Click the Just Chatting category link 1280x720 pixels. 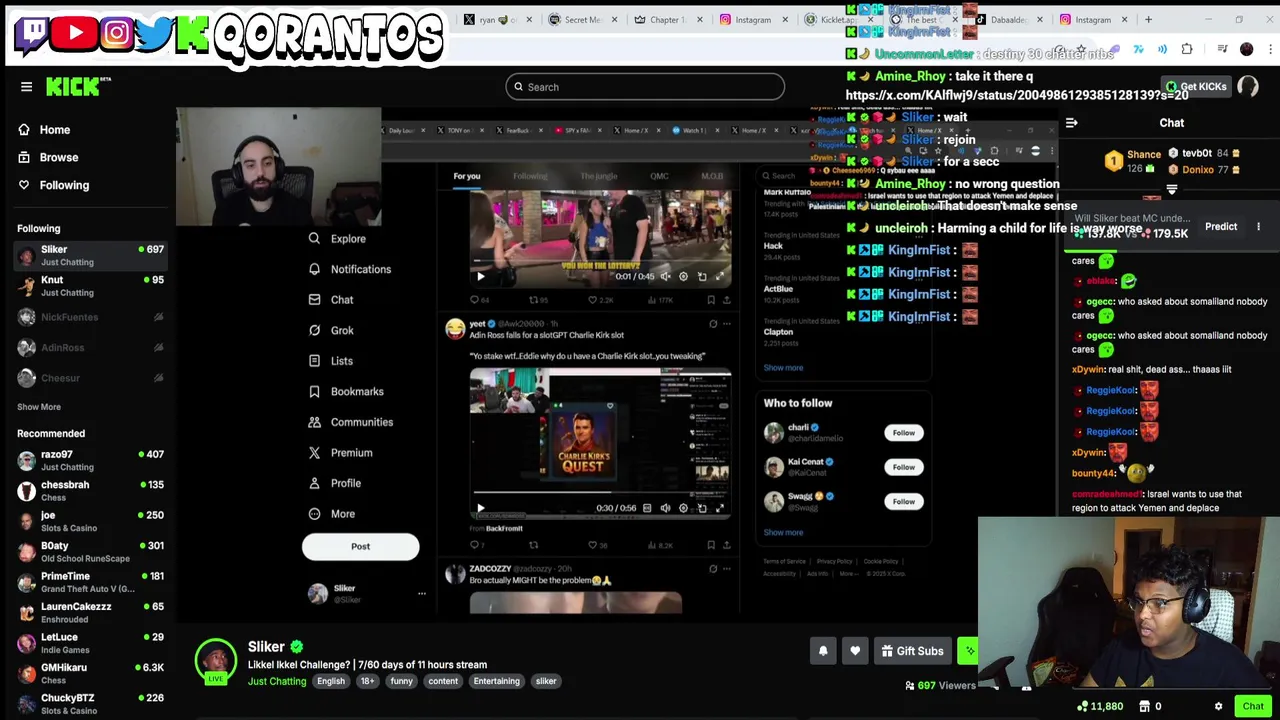[x=277, y=681]
